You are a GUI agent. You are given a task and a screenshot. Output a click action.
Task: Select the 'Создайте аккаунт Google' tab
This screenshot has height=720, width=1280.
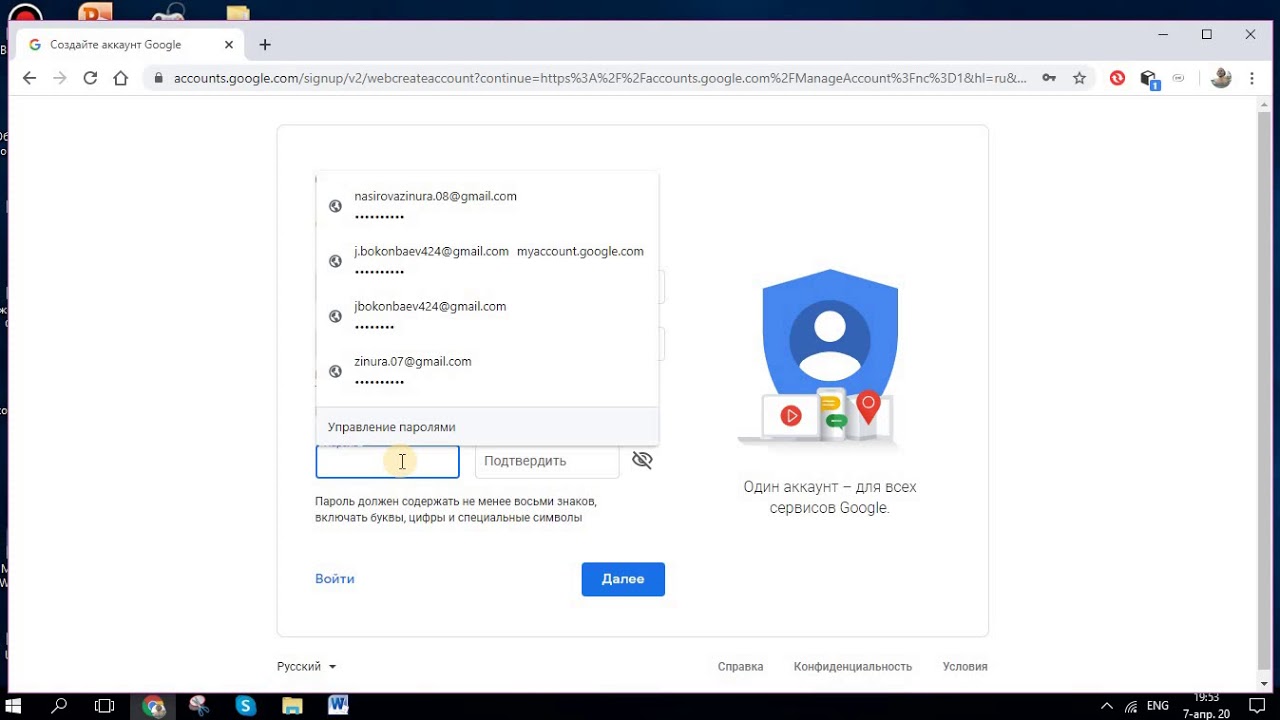(130, 45)
